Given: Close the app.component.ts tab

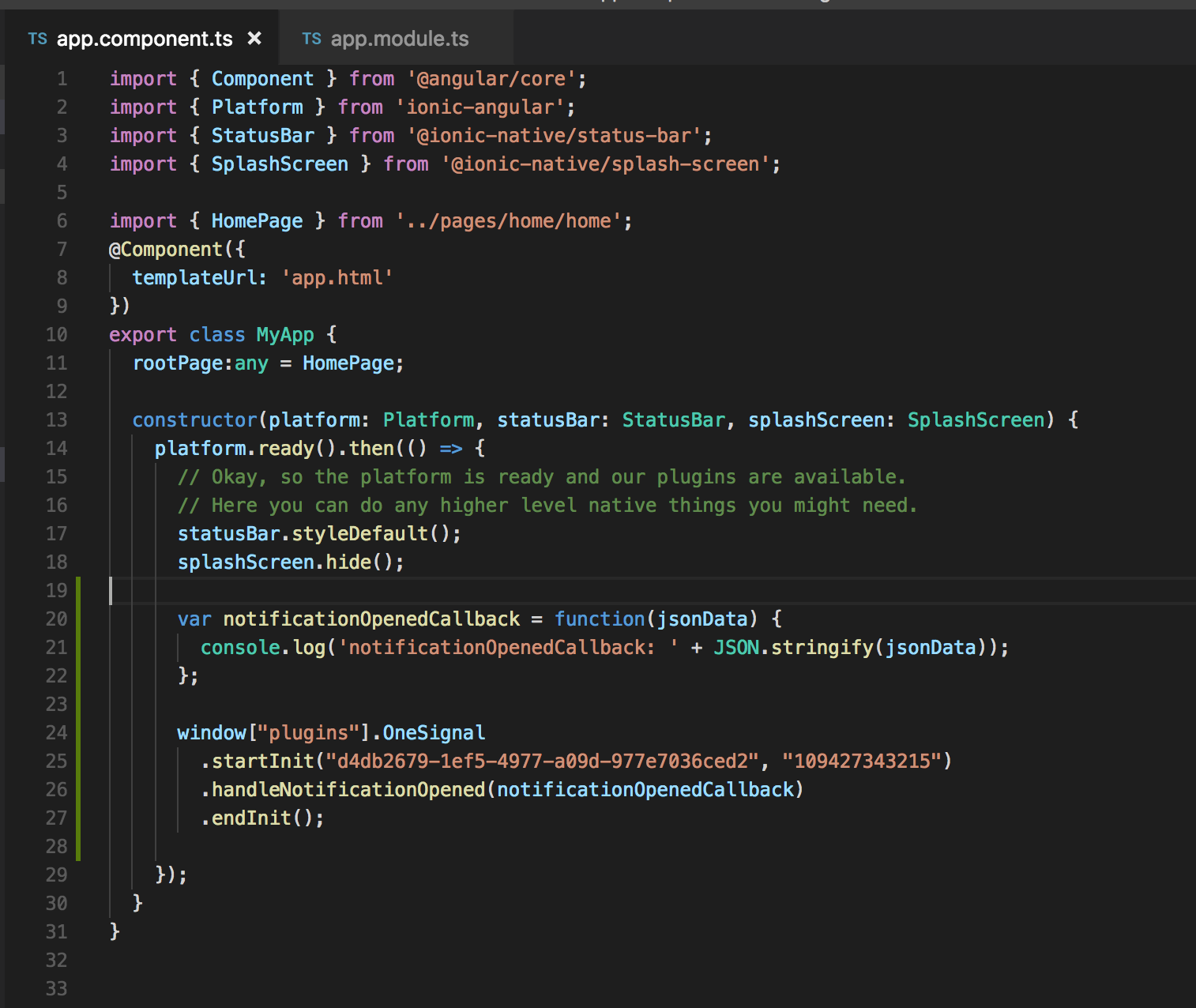Looking at the screenshot, I should pos(254,38).
